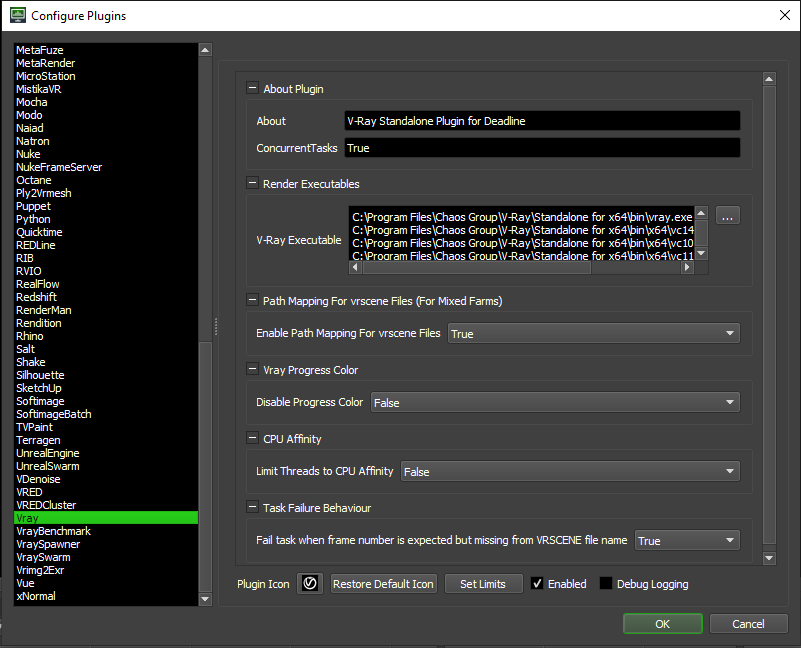Image resolution: width=801 pixels, height=648 pixels.
Task: Select the vray.exe path in executable list
Action: (522, 217)
